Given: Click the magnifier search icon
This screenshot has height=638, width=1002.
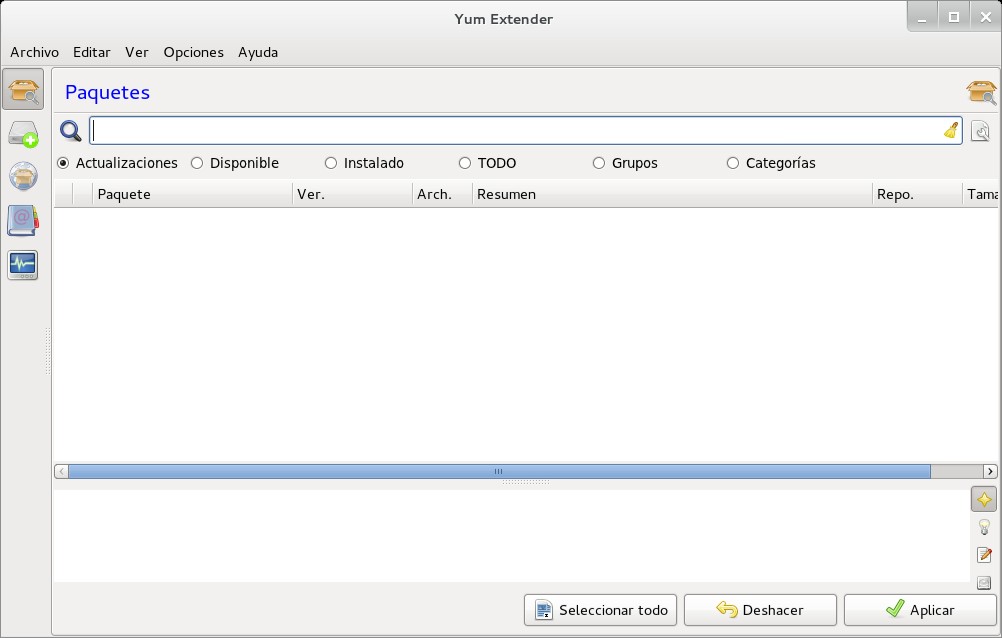Looking at the screenshot, I should click(70, 131).
